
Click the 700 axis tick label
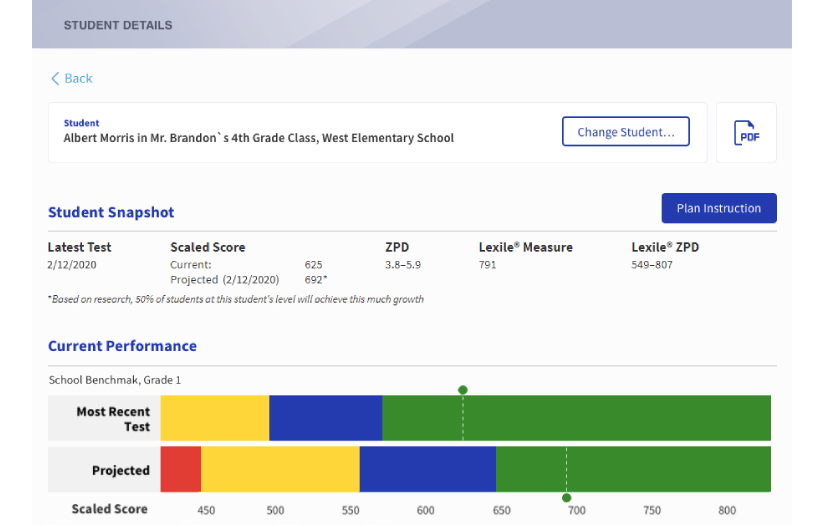coord(577,510)
